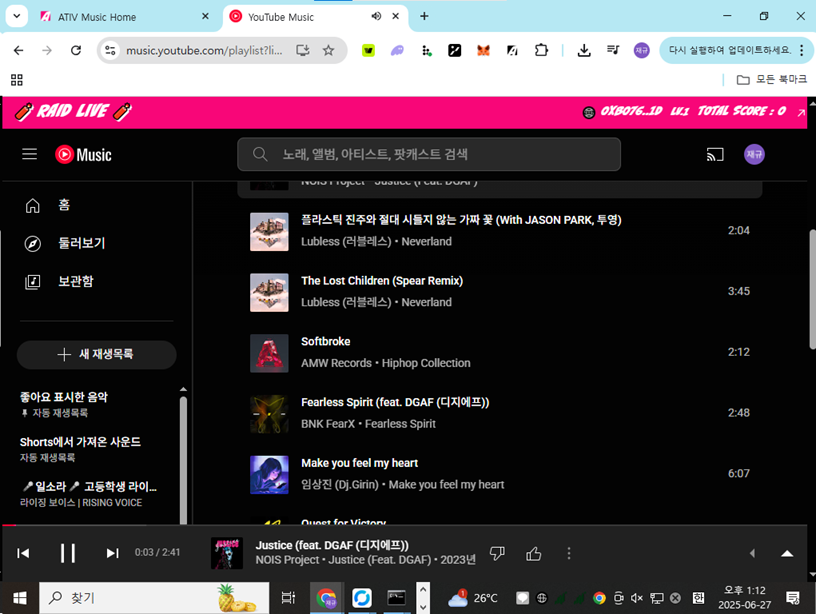
Task: Open the 임상진 (Dj.Girin) artist link
Action: pos(340,485)
